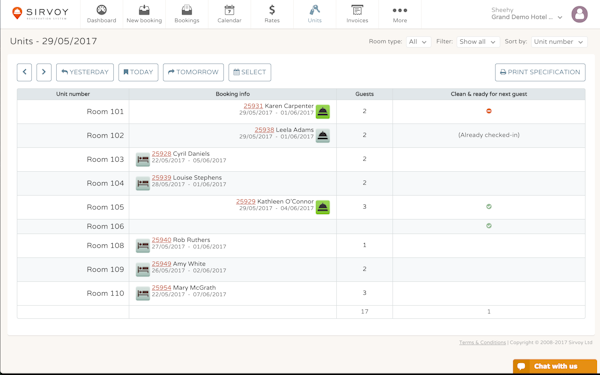Viewport: 600px width, 375px height.
Task: Click the green check-in bell icon for Room 105
Action: tap(323, 207)
